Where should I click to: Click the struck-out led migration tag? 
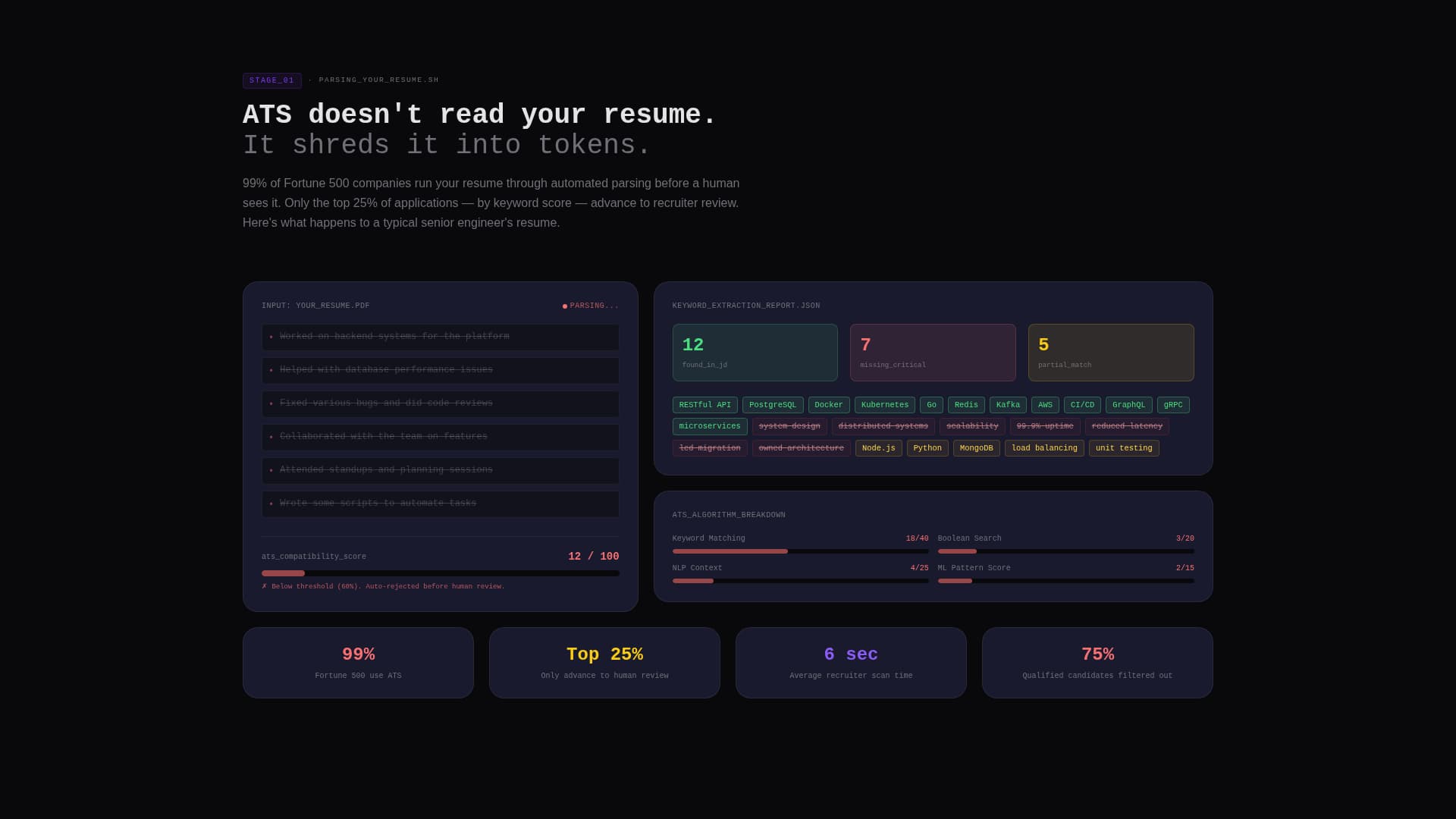pos(710,448)
